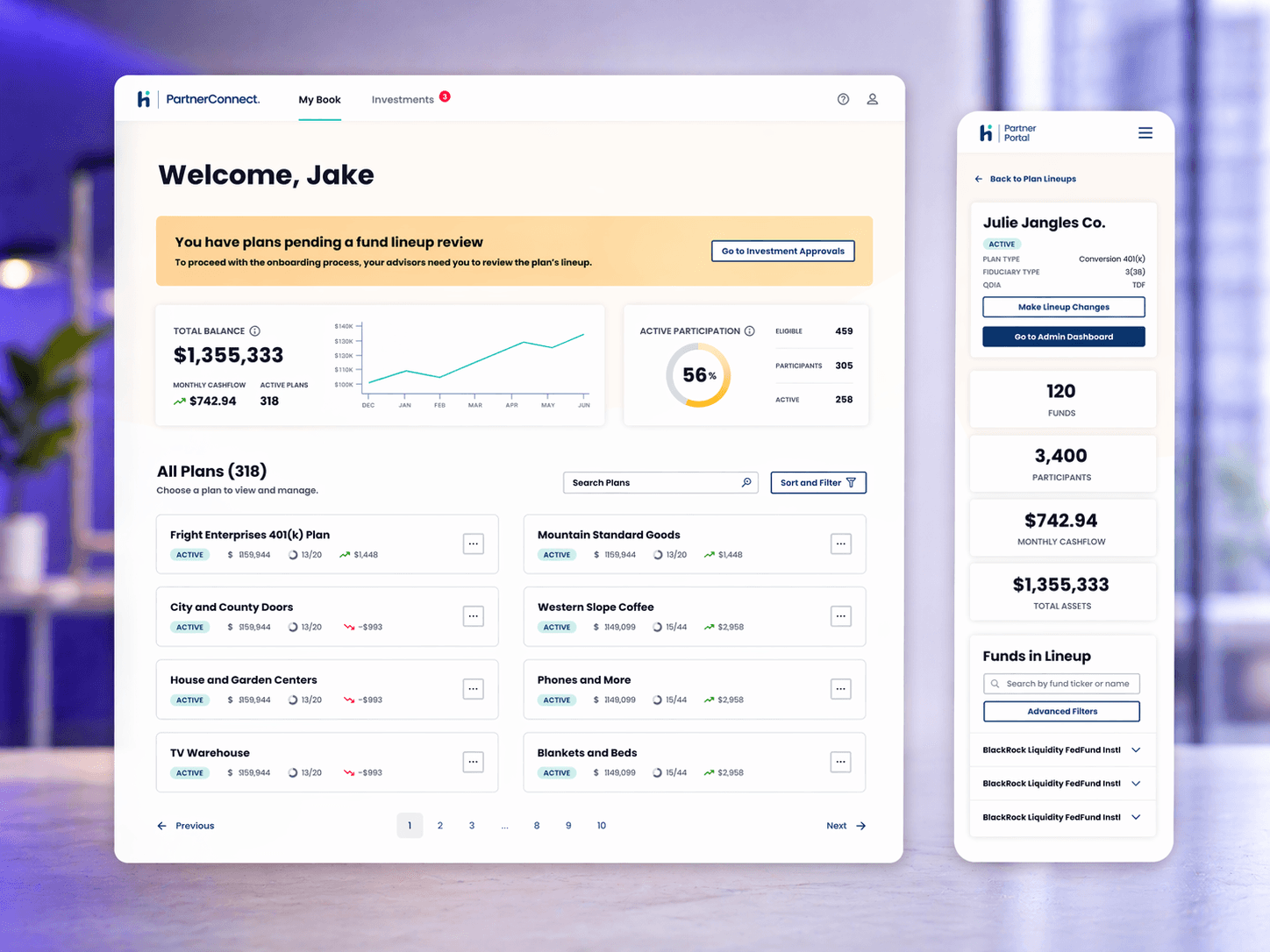Click the 56% participation progress ring

click(x=698, y=375)
